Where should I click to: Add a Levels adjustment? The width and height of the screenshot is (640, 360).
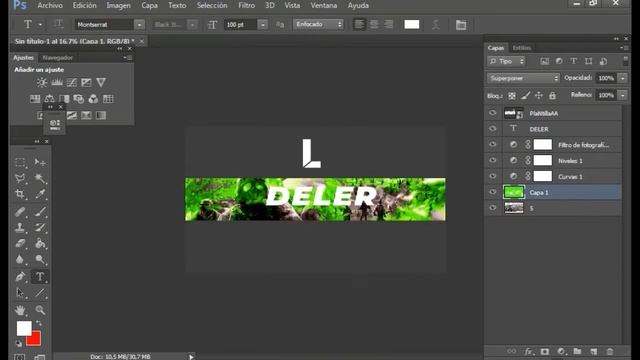pyautogui.click(x=57, y=82)
